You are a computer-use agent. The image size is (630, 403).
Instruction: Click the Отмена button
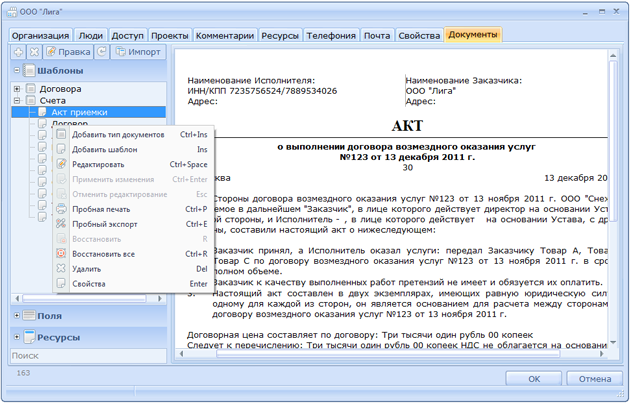595,378
